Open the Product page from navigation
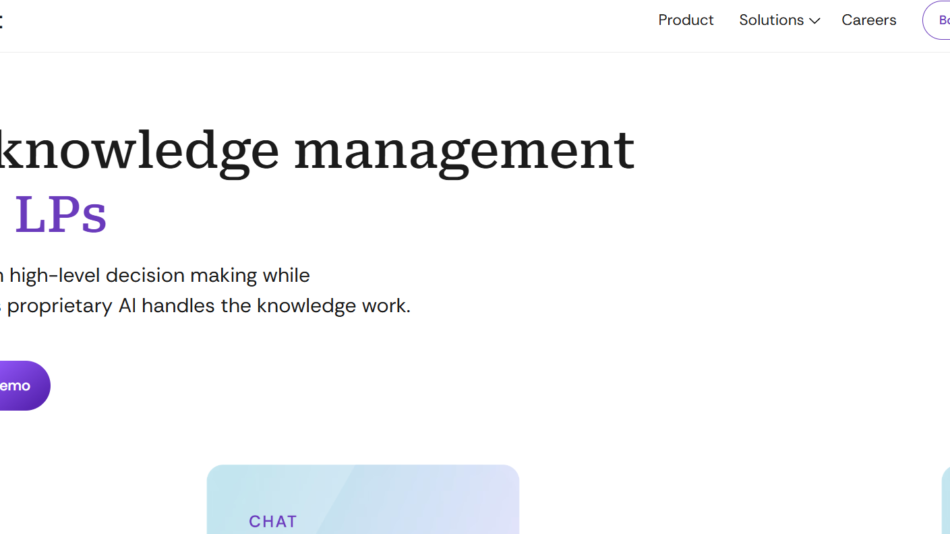 tap(685, 20)
